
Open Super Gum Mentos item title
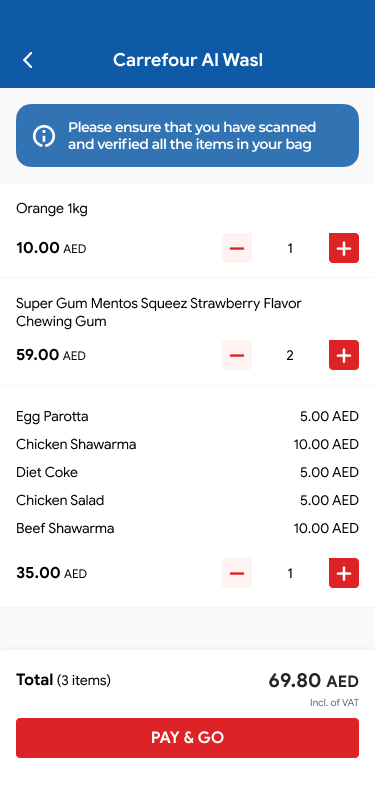pos(158,312)
